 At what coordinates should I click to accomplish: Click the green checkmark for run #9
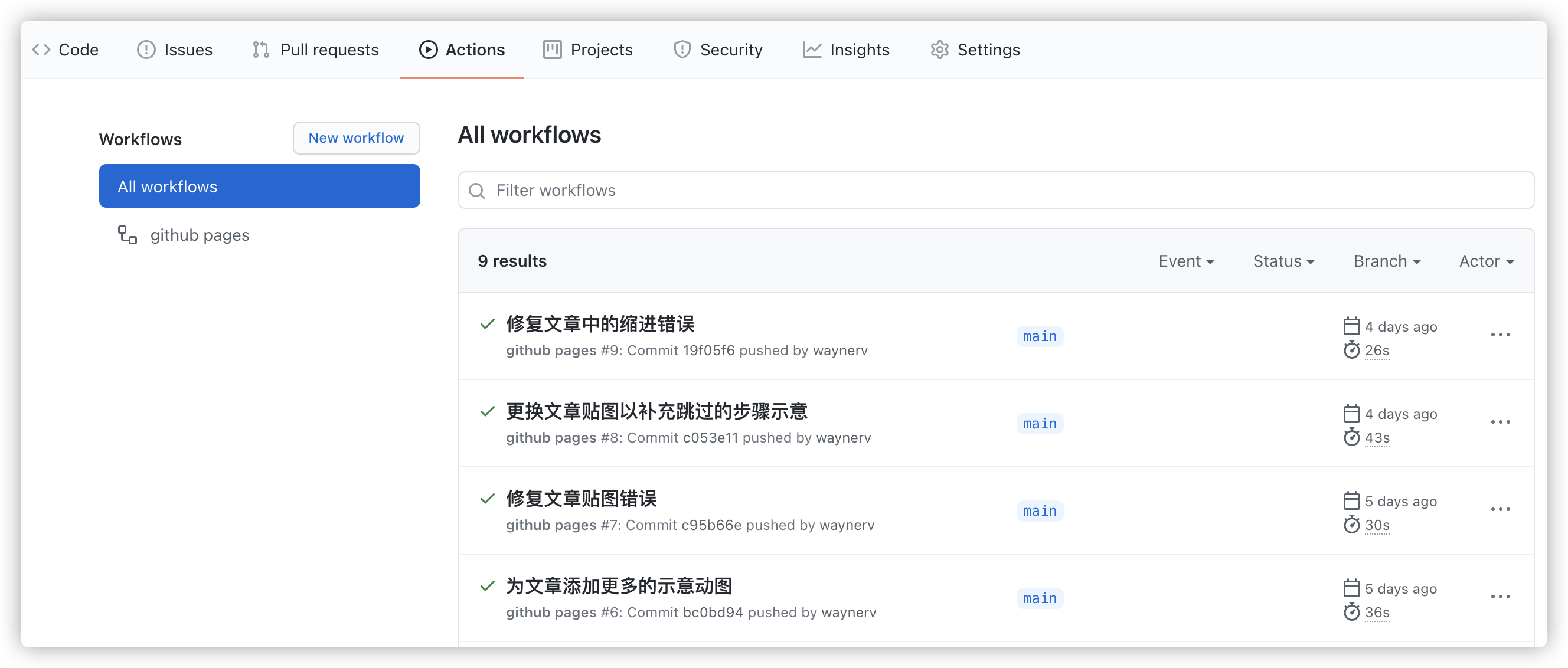click(x=487, y=323)
